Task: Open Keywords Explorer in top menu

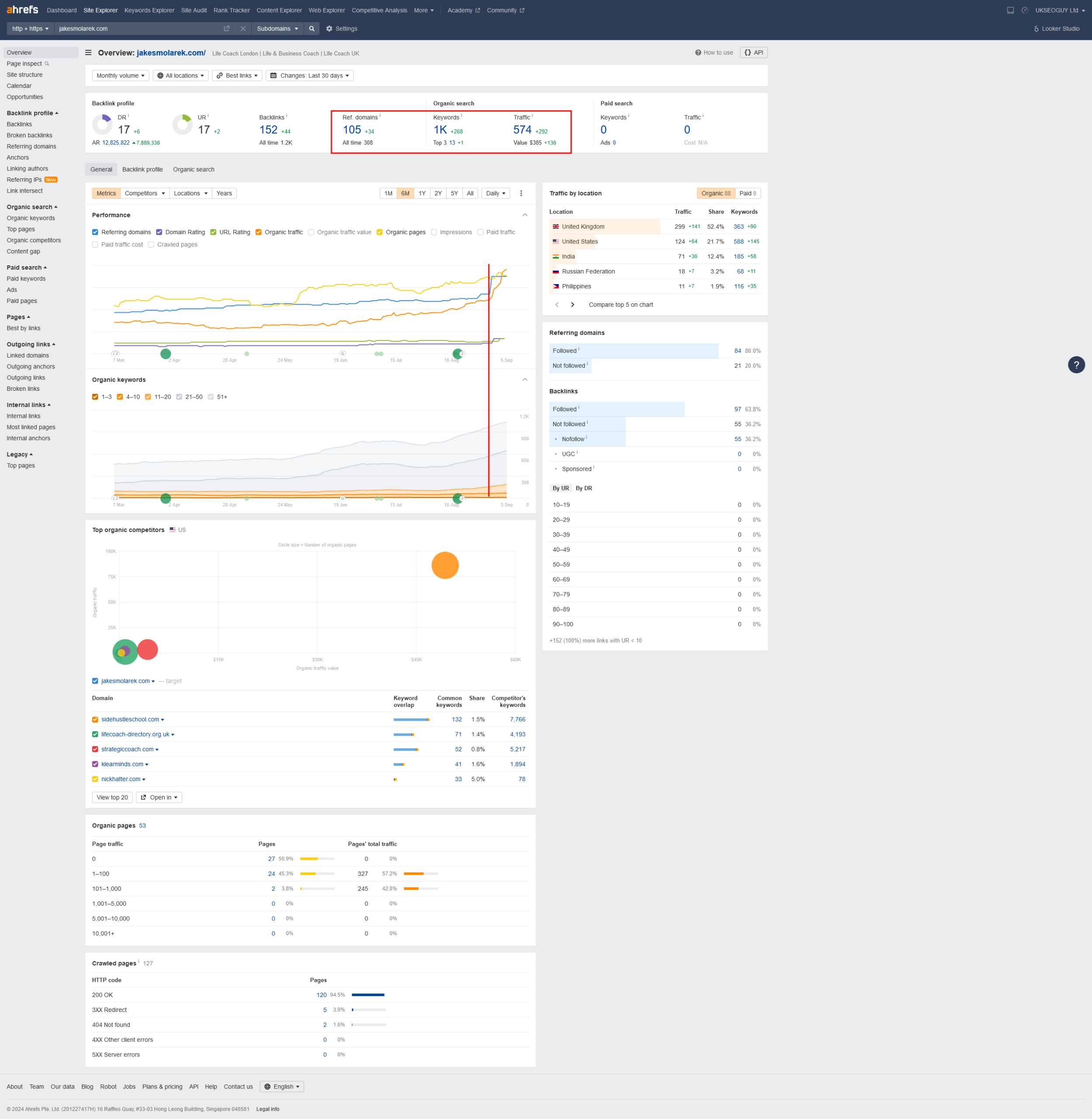Action: [x=149, y=10]
